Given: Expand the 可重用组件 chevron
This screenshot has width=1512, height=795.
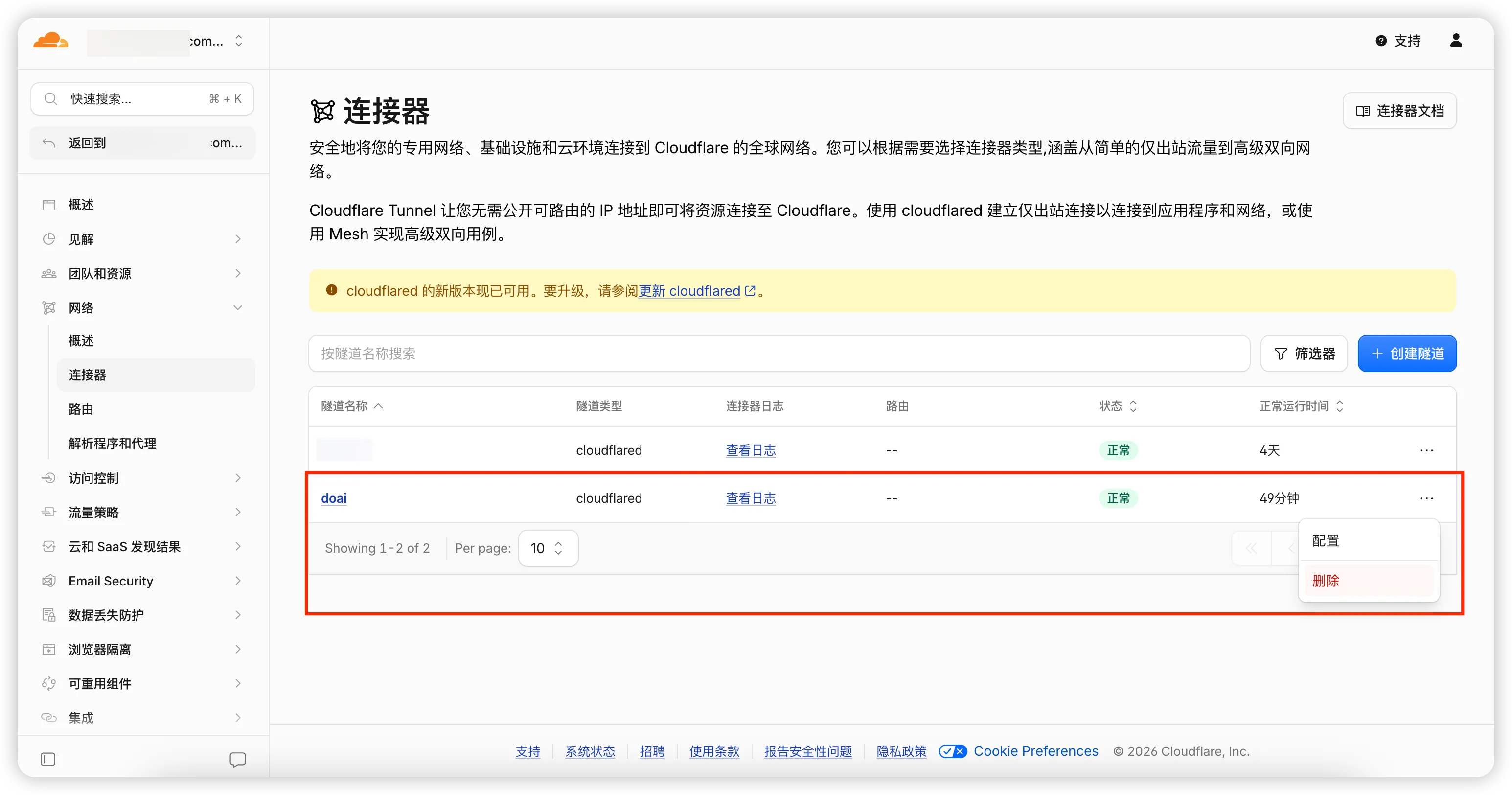Looking at the screenshot, I should pos(238,683).
